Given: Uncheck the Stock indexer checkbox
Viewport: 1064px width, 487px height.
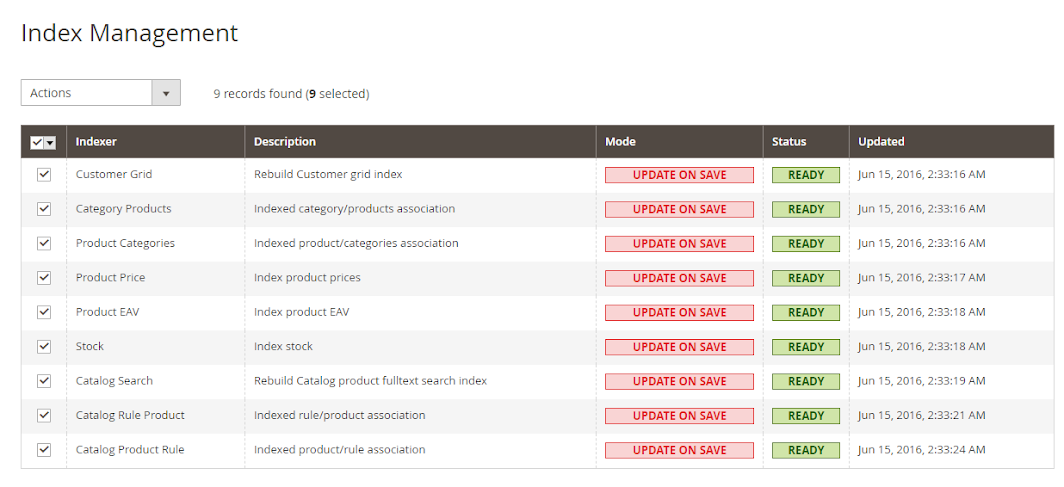Looking at the screenshot, I should [44, 346].
